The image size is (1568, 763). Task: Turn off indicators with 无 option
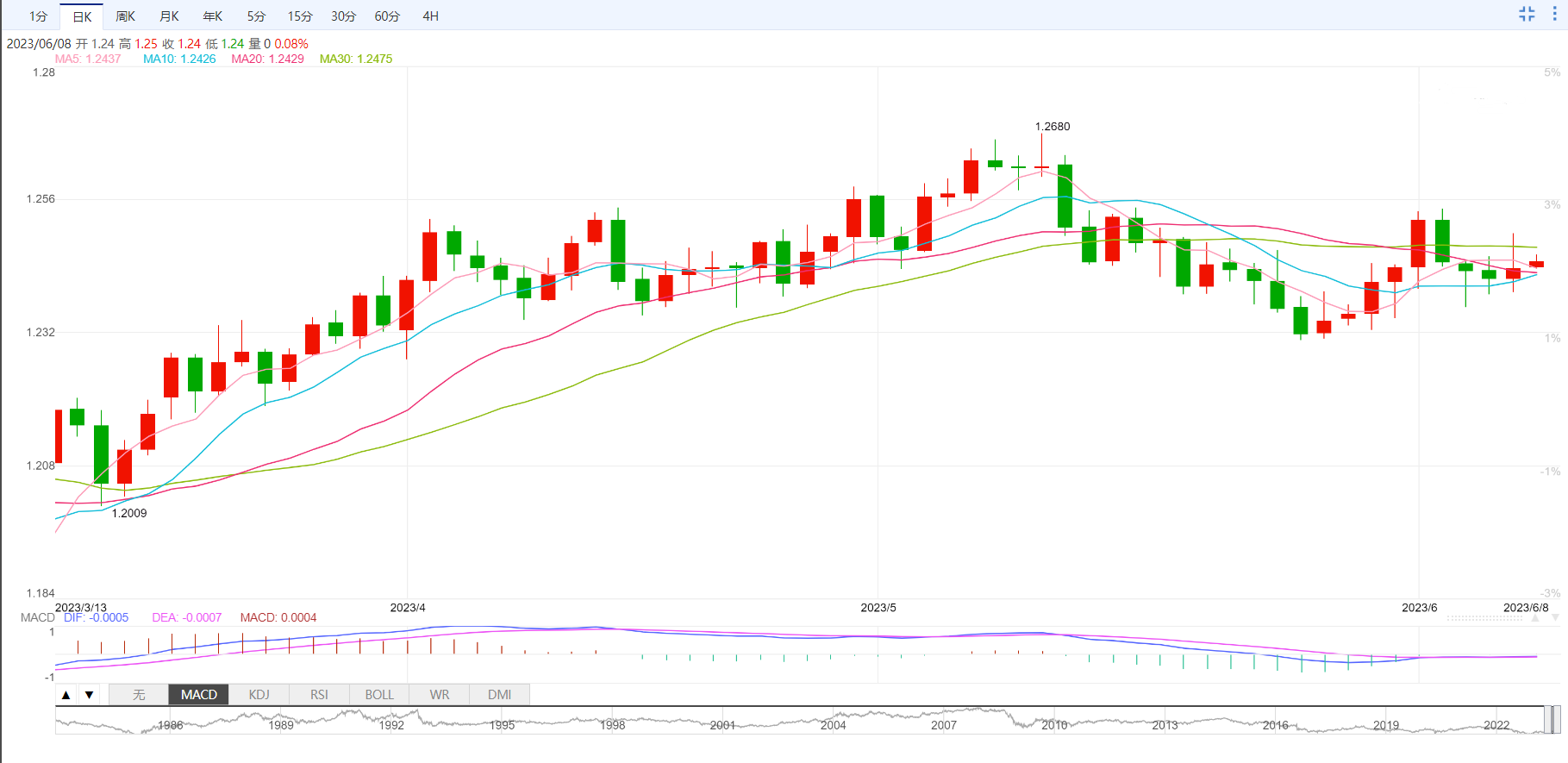[x=139, y=695]
